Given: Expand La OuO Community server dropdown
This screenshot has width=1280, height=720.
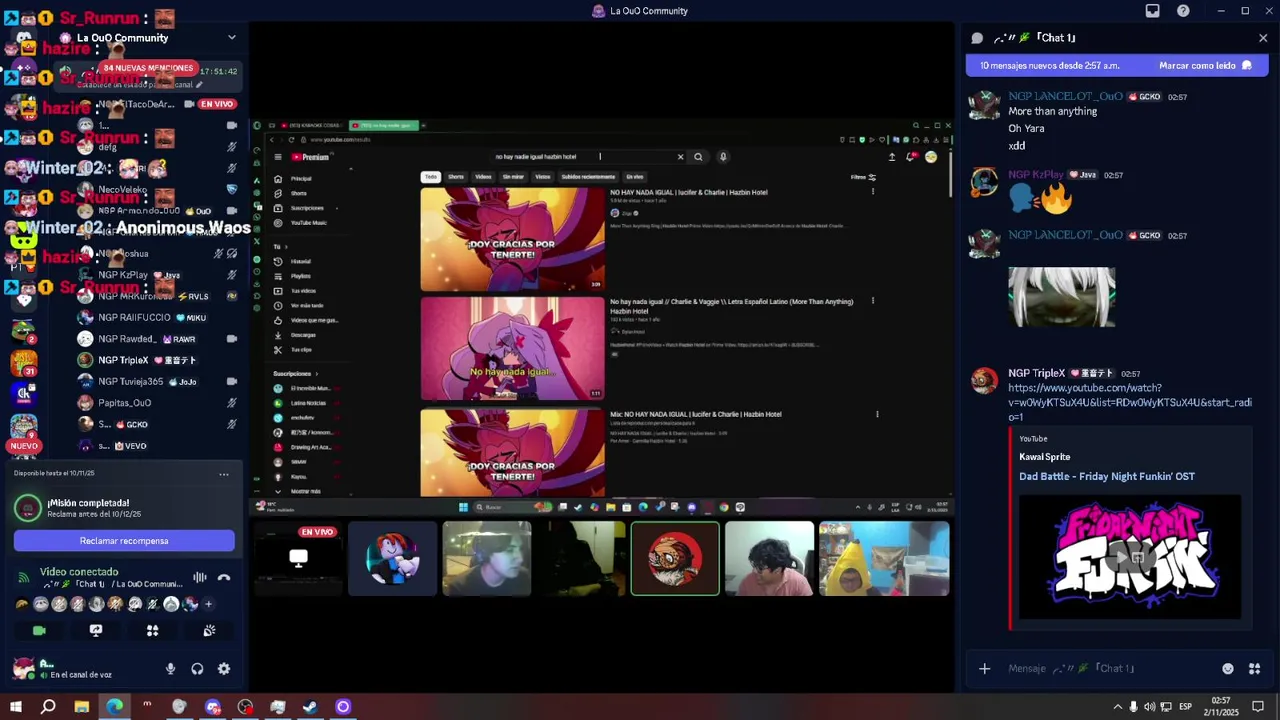Looking at the screenshot, I should pos(232,38).
